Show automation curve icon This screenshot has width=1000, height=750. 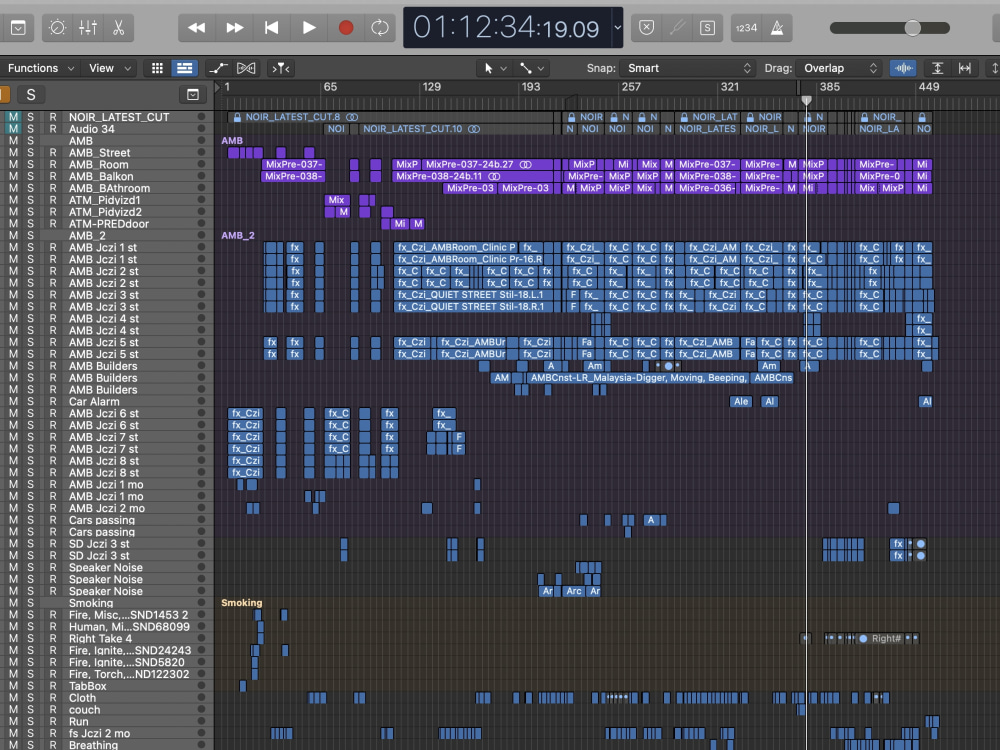[x=219, y=68]
